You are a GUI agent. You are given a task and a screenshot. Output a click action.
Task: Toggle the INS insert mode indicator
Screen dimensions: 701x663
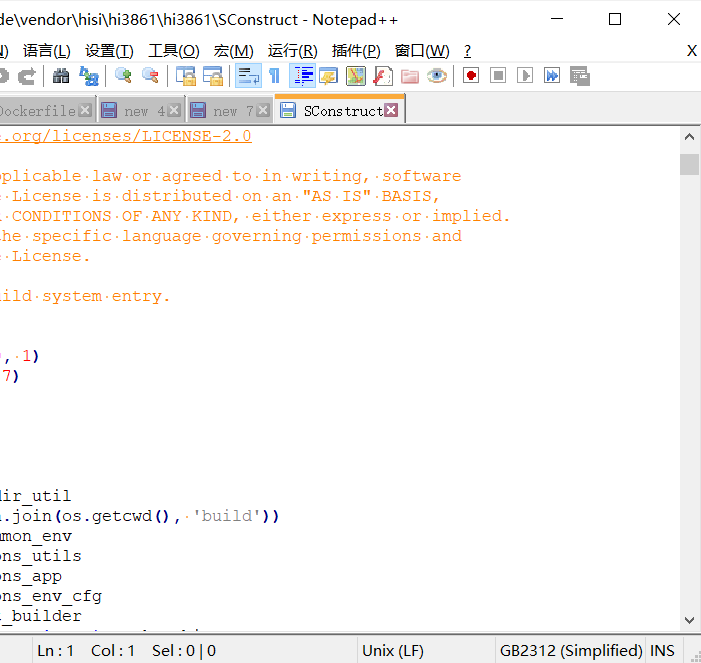point(662,650)
